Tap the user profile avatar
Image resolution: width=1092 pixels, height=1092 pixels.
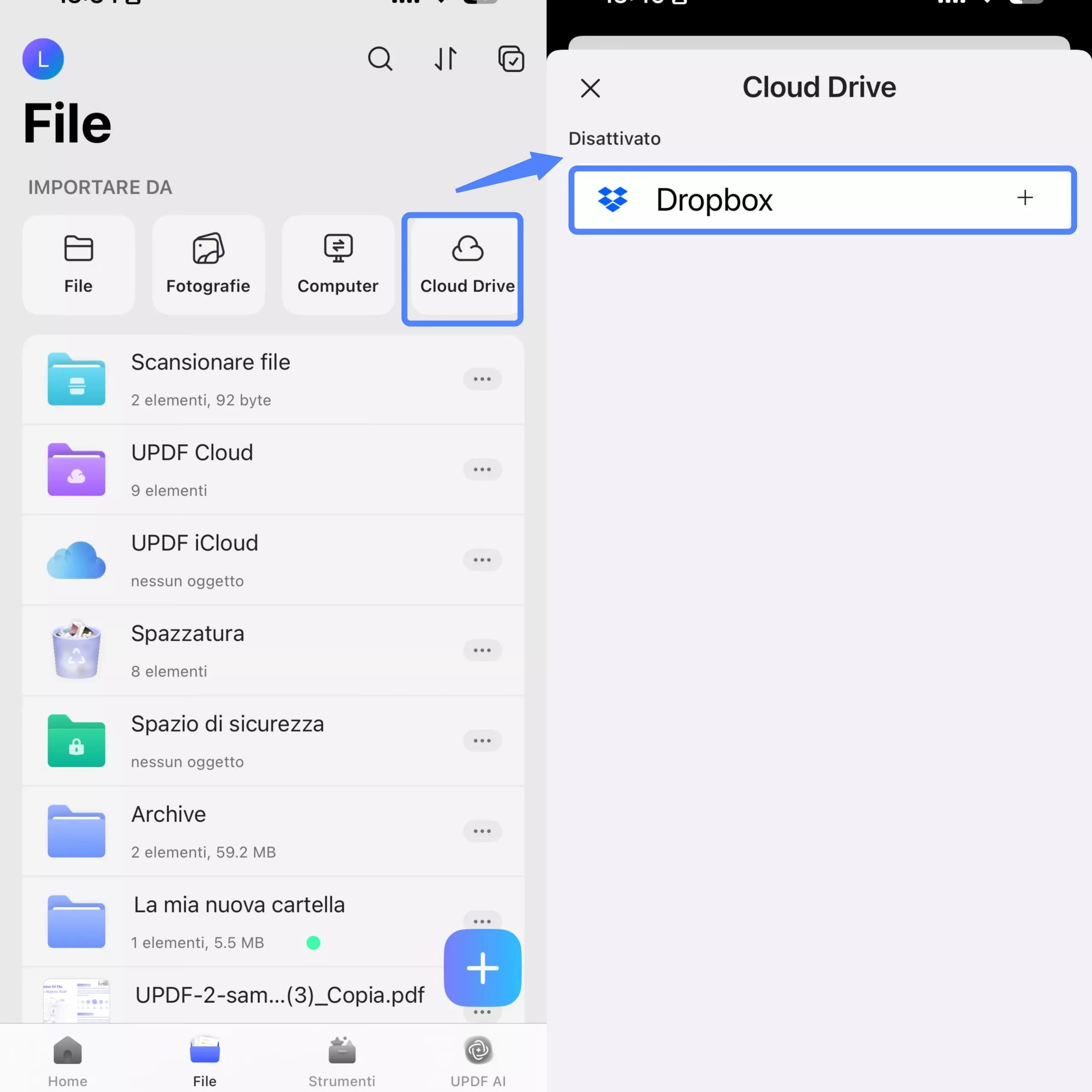[x=43, y=59]
